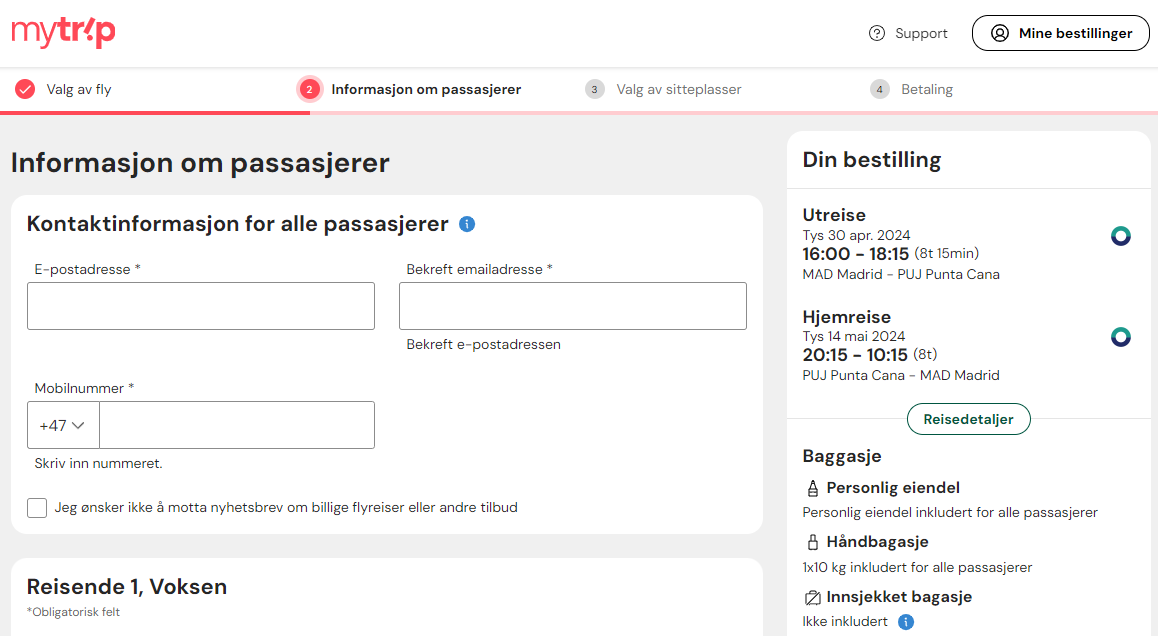
Task: Click the red checkmark icon for Valg av fly
Action: coord(25,89)
